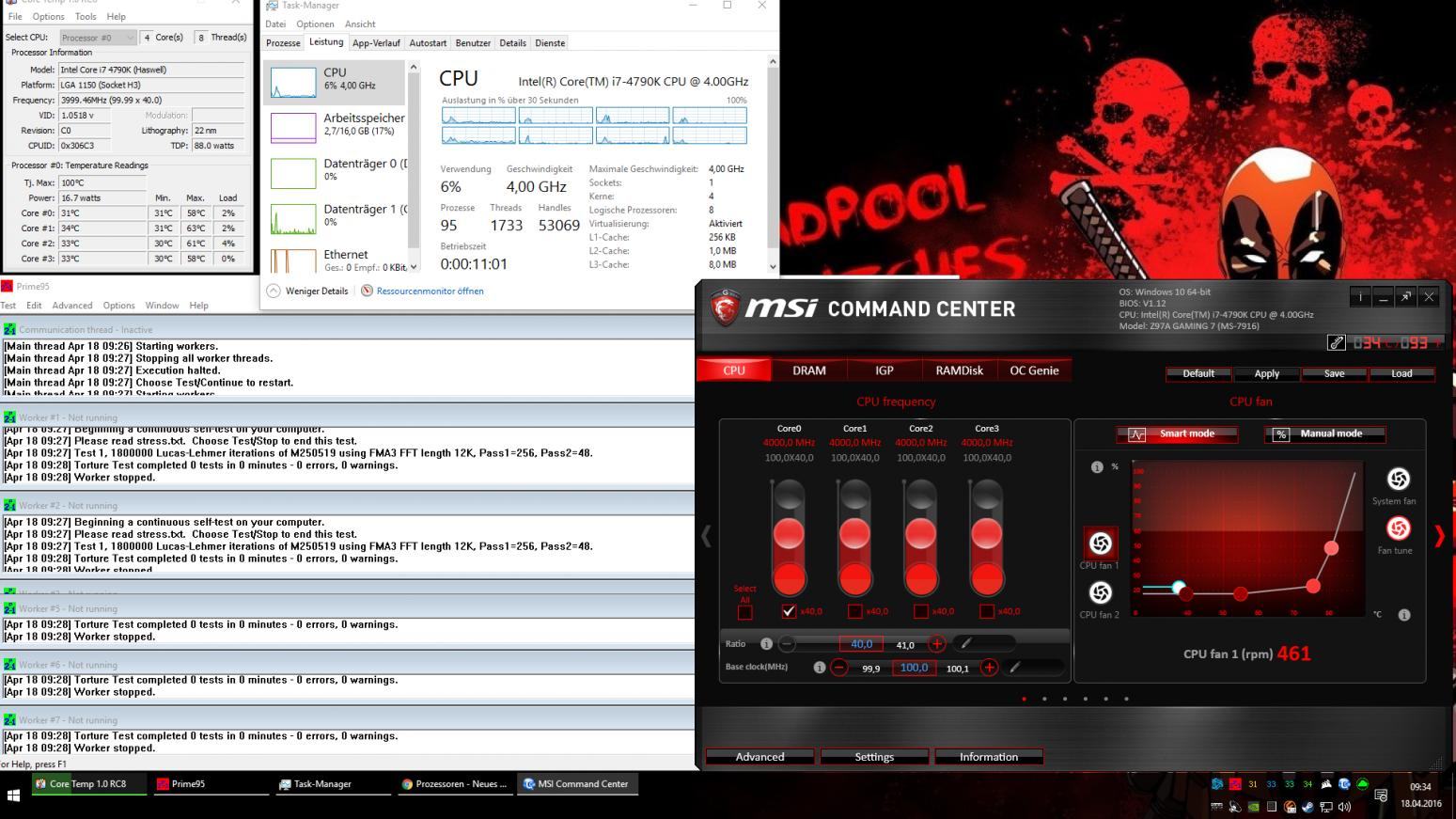
Task: Check the Core1 x40,0 checkbox
Action: (x=854, y=611)
